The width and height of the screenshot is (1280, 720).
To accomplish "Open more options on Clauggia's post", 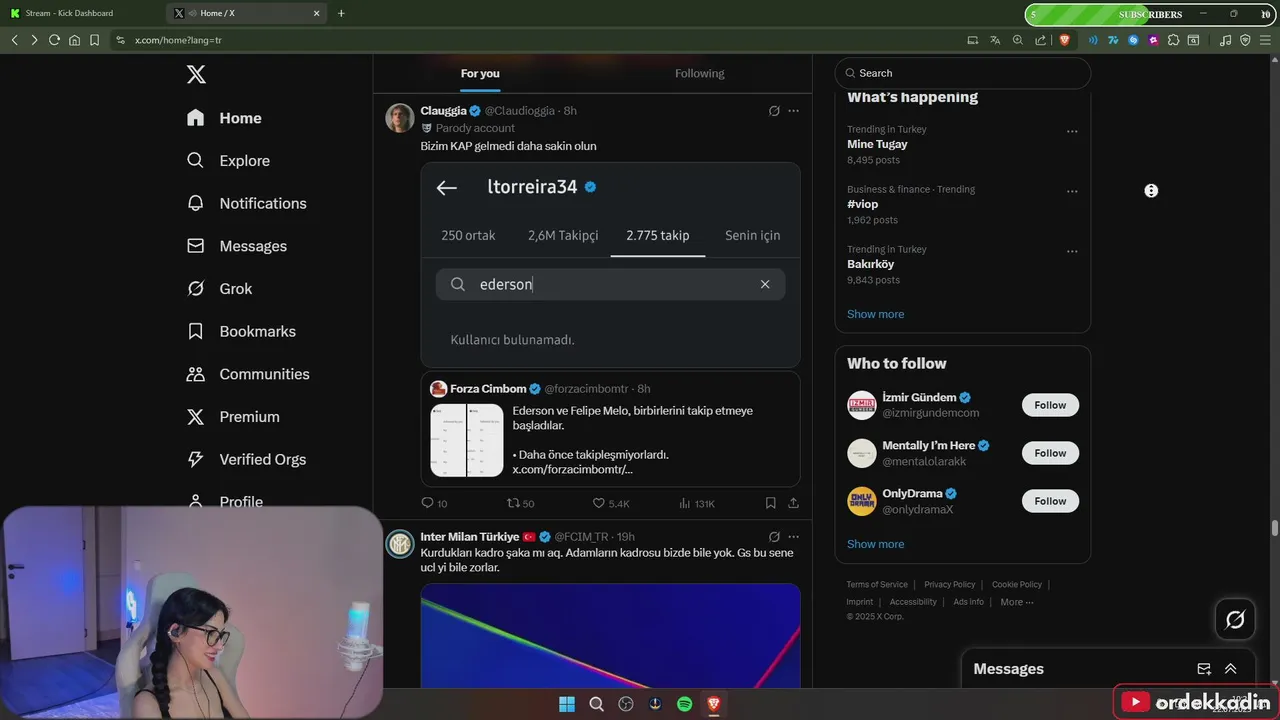I will point(793,111).
